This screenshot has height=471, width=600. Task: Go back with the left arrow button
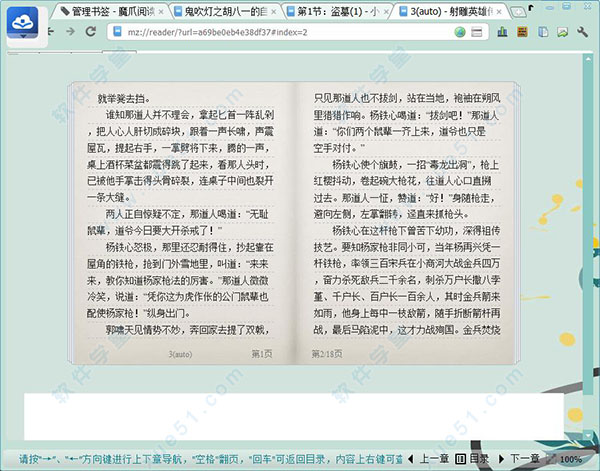pyautogui.click(x=50, y=32)
